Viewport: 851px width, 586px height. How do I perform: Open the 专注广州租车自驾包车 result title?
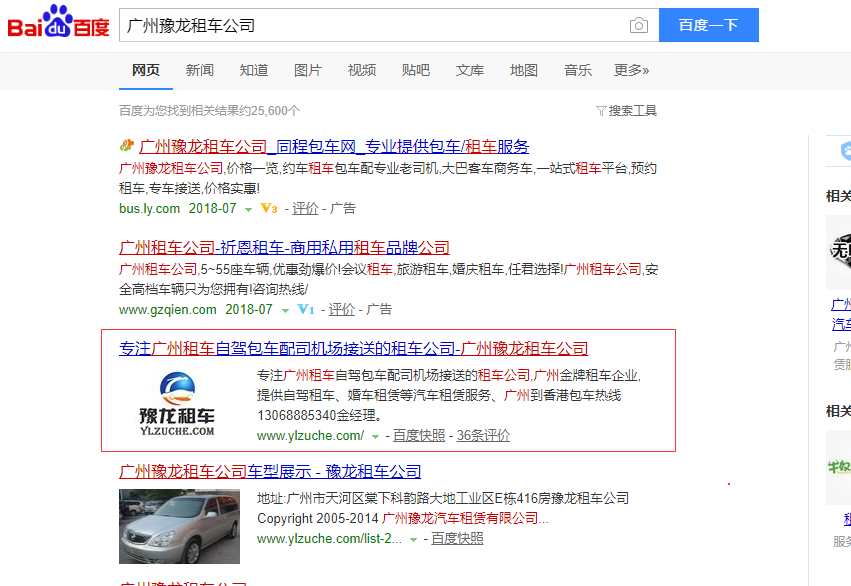(353, 348)
